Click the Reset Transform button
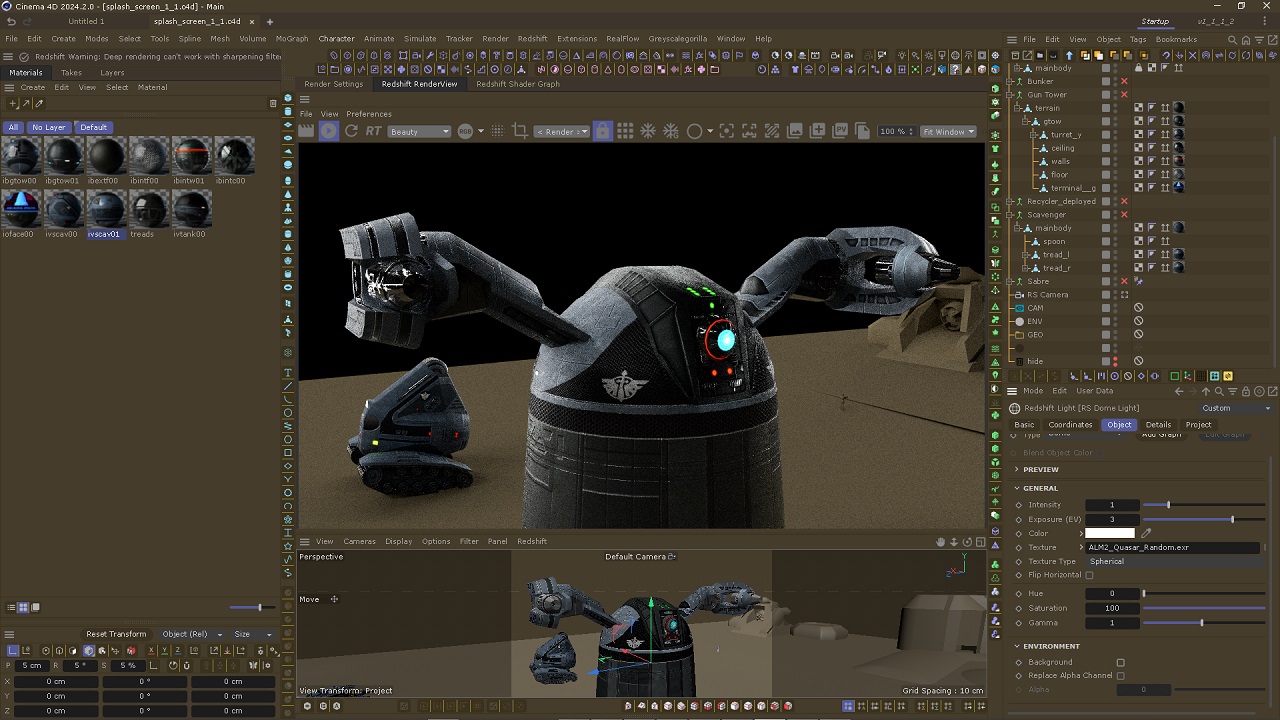 tap(116, 634)
